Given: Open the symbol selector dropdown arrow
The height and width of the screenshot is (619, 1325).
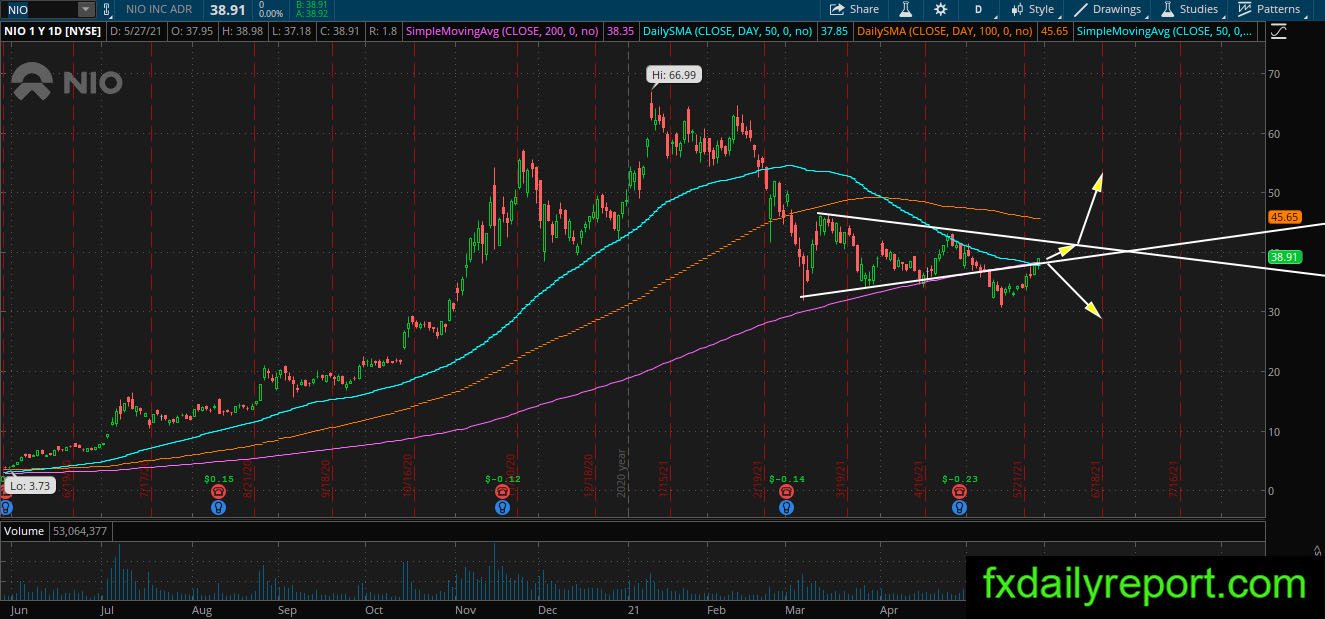Looking at the screenshot, I should [87, 9].
